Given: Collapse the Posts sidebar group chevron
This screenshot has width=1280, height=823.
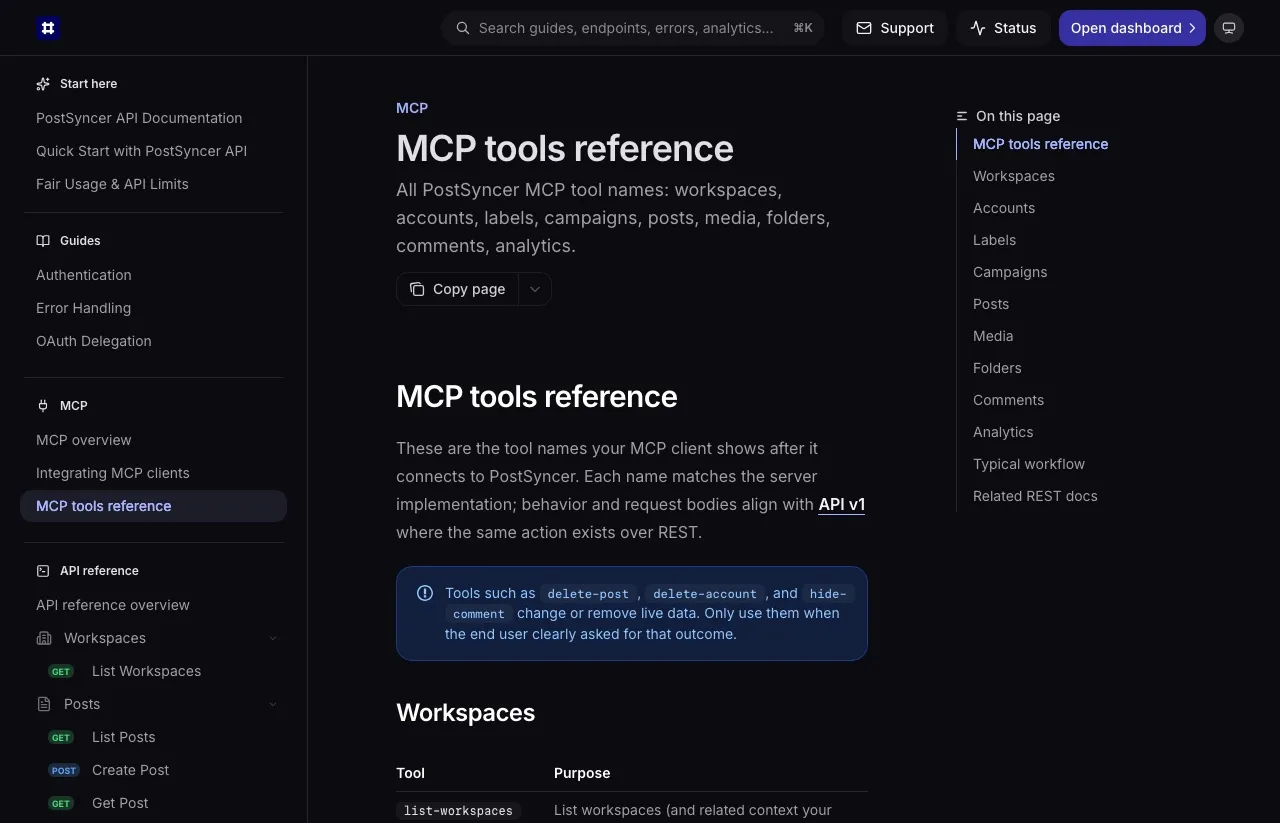Looking at the screenshot, I should point(273,704).
